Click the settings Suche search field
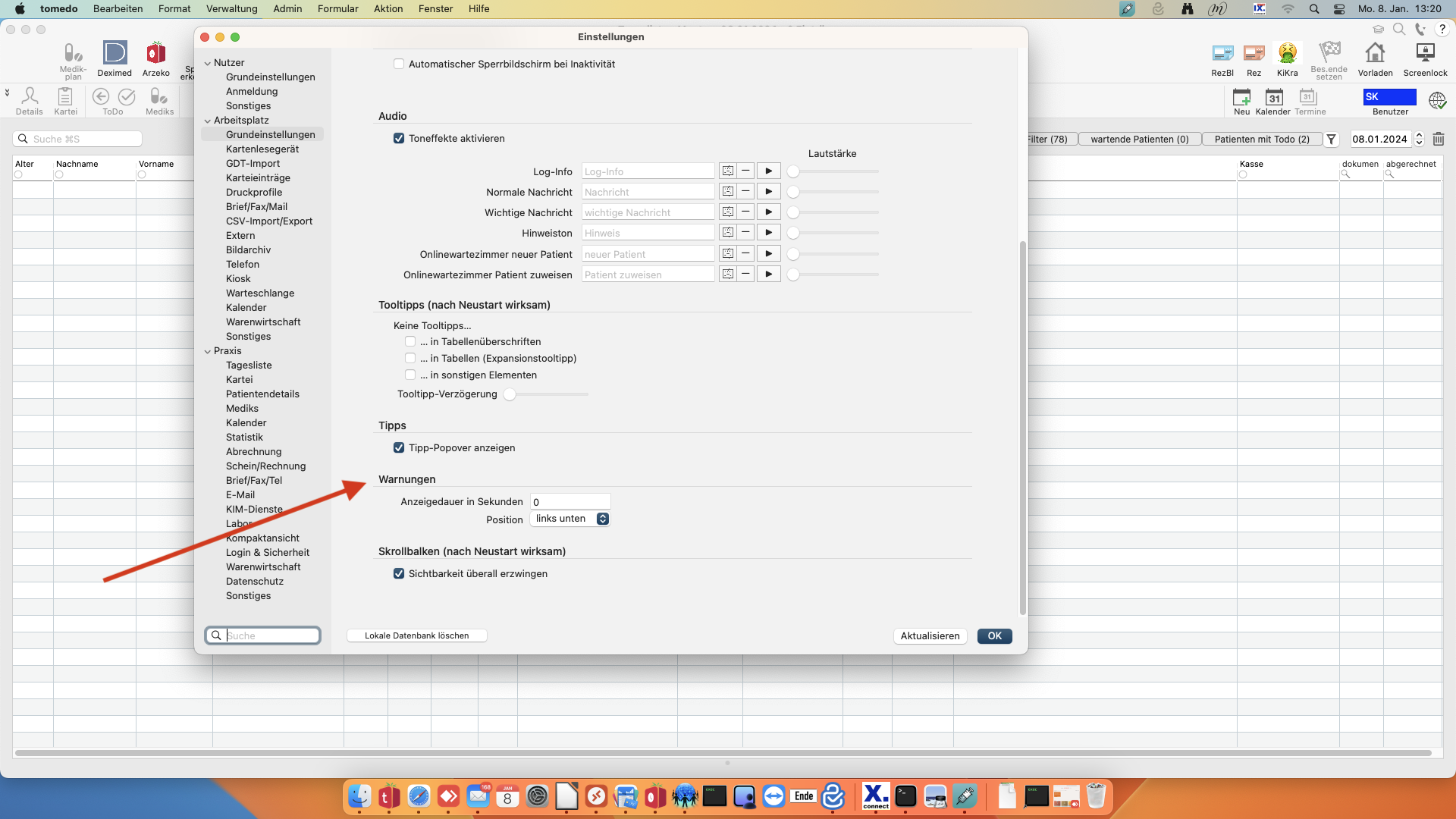 pyautogui.click(x=262, y=635)
